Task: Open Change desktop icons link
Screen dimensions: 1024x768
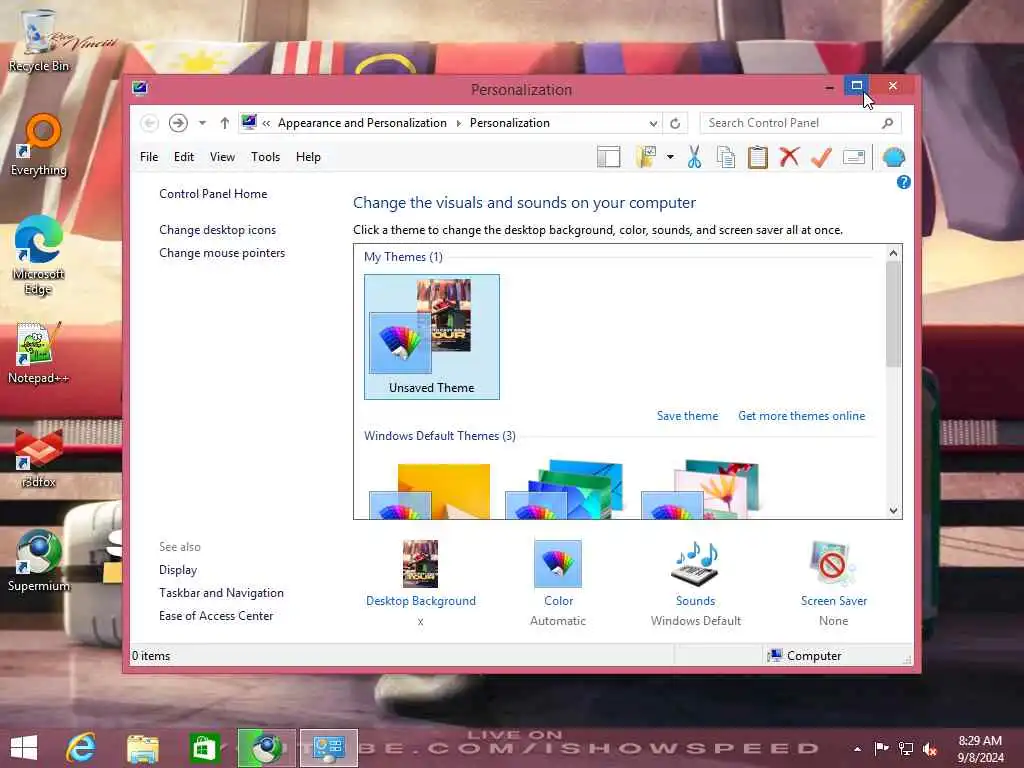Action: [x=217, y=230]
